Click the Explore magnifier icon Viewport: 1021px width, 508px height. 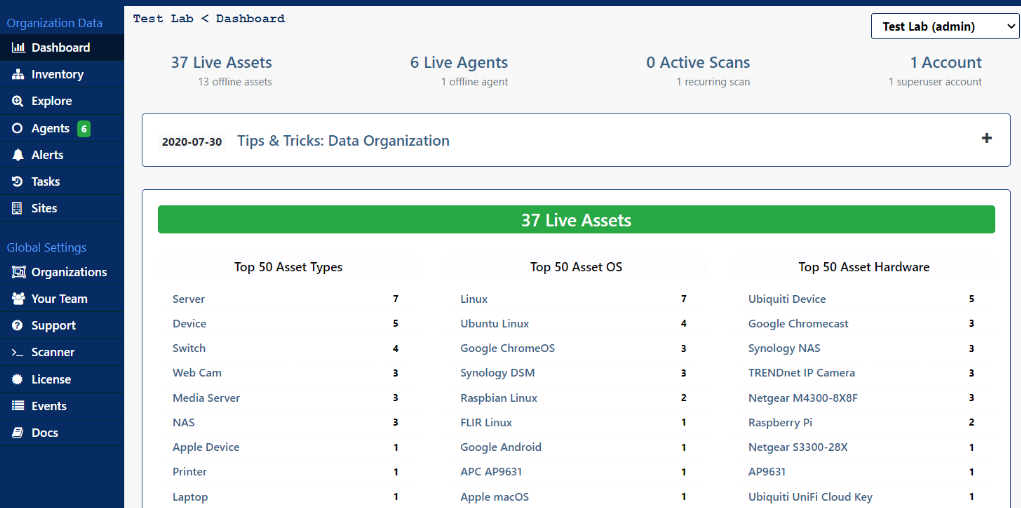[18, 101]
